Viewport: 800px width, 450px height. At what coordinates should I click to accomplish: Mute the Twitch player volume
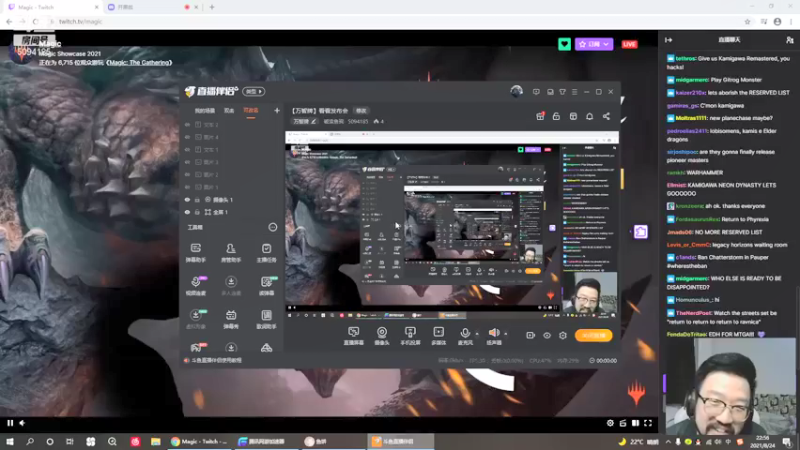22,423
